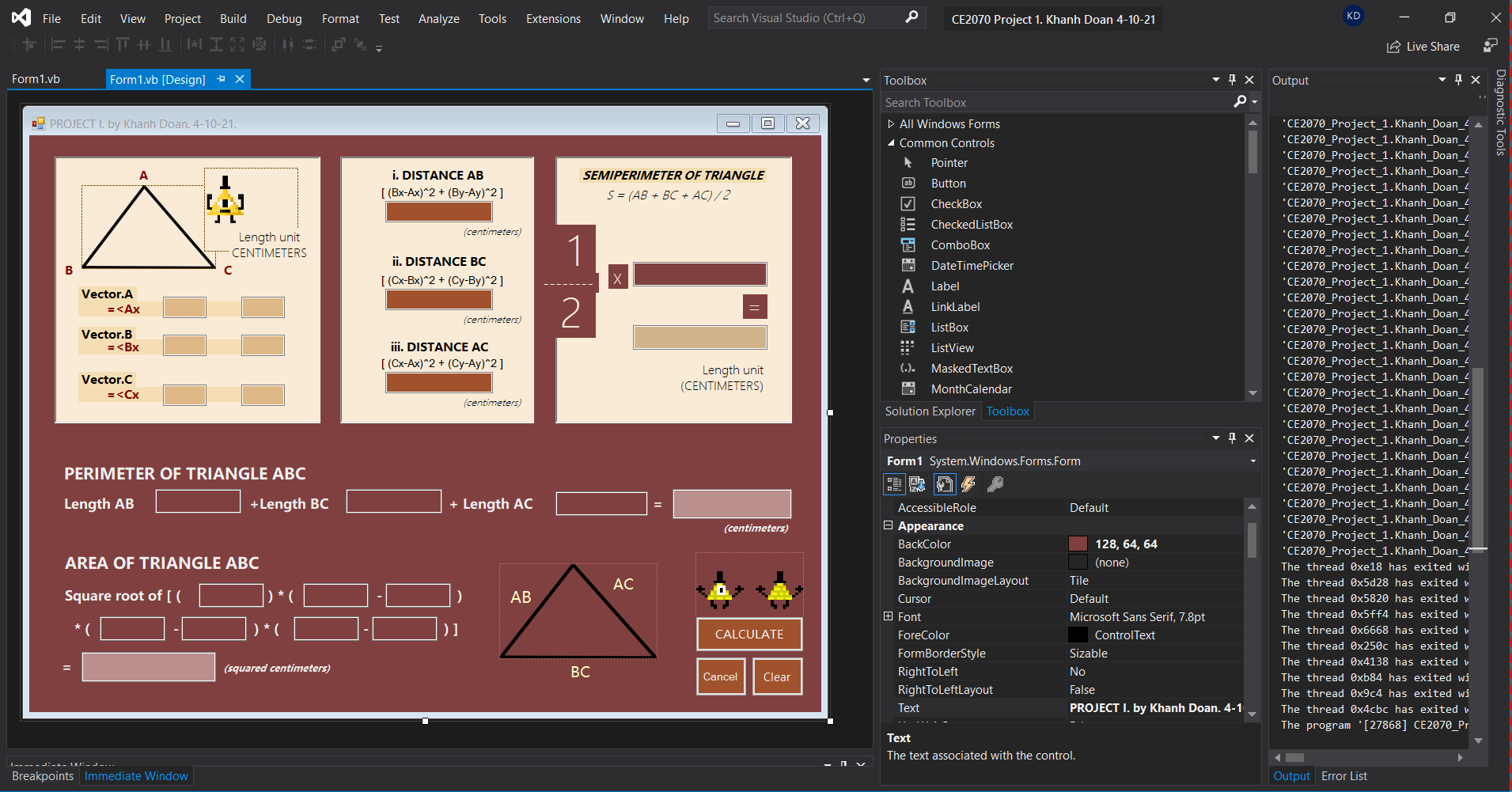This screenshot has height=792, width=1512.
Task: Click the Text property value field
Action: 1155,708
